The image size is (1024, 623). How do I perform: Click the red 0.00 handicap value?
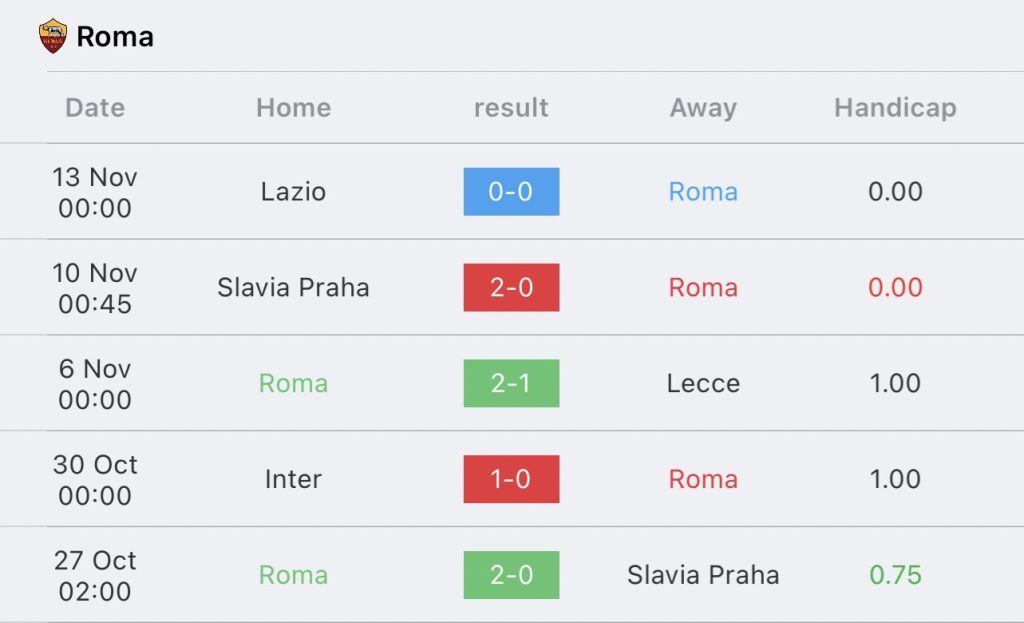click(895, 287)
